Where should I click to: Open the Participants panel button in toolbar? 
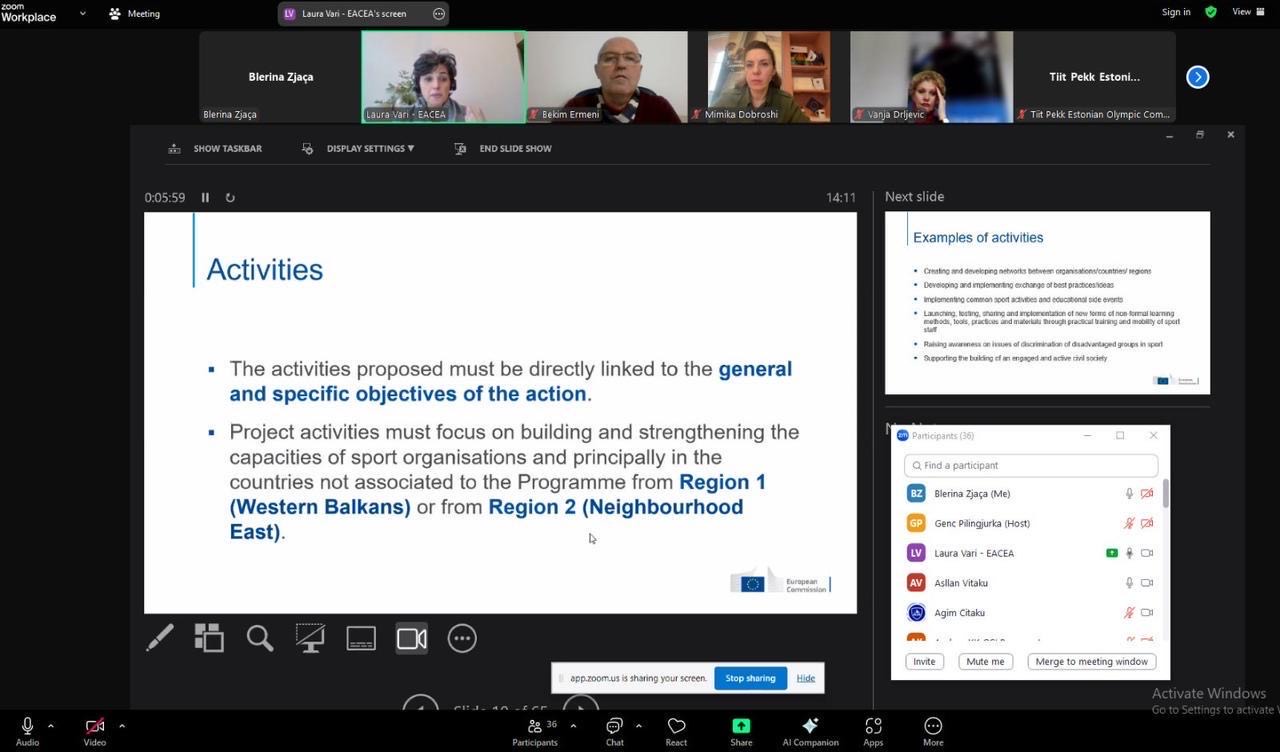[x=535, y=731]
